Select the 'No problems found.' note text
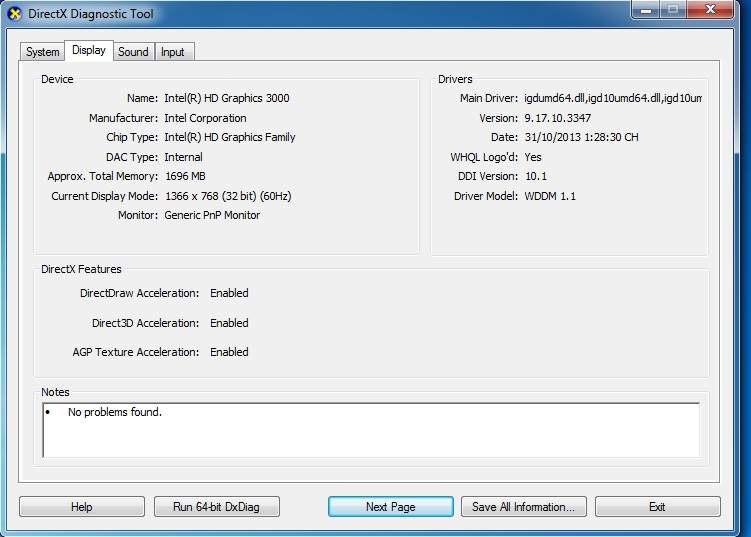The width and height of the screenshot is (751, 537). pos(115,412)
